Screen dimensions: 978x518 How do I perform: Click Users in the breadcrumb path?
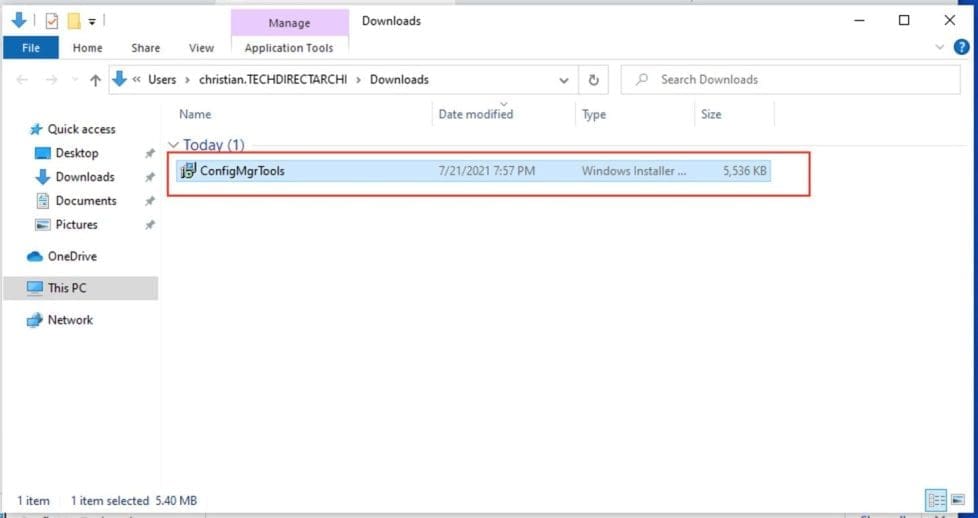click(162, 80)
